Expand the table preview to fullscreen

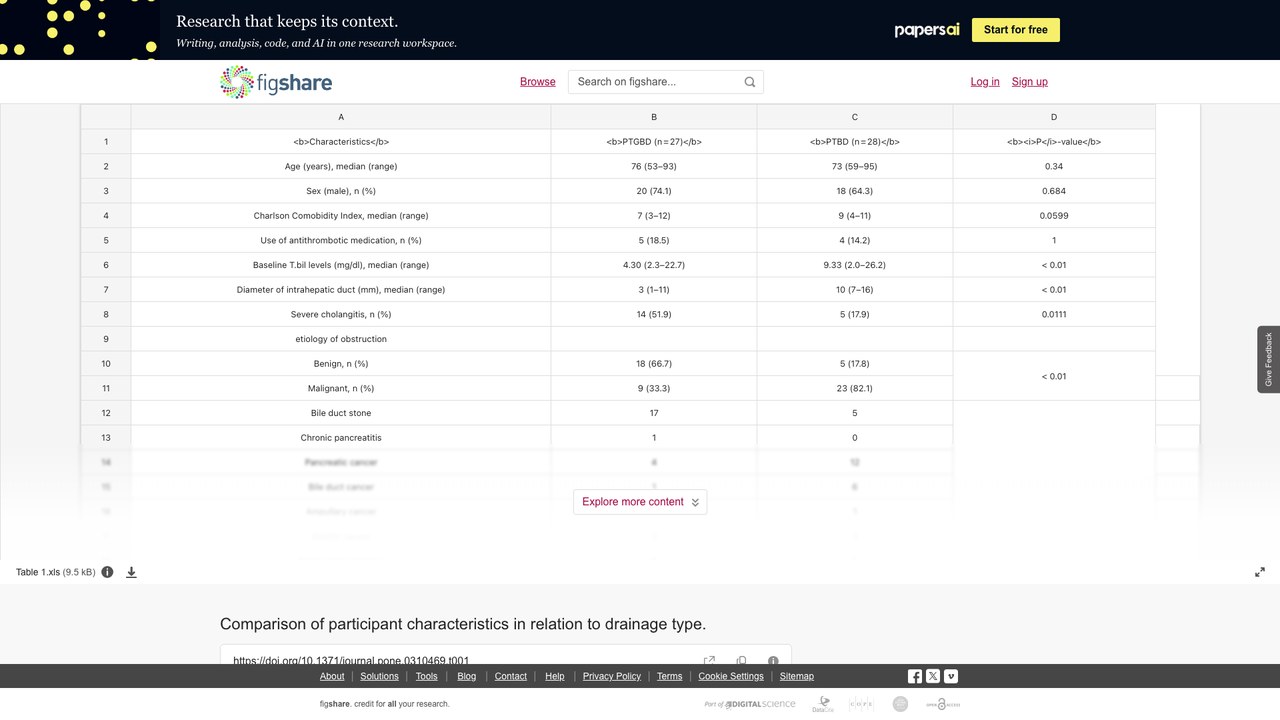click(x=1260, y=572)
